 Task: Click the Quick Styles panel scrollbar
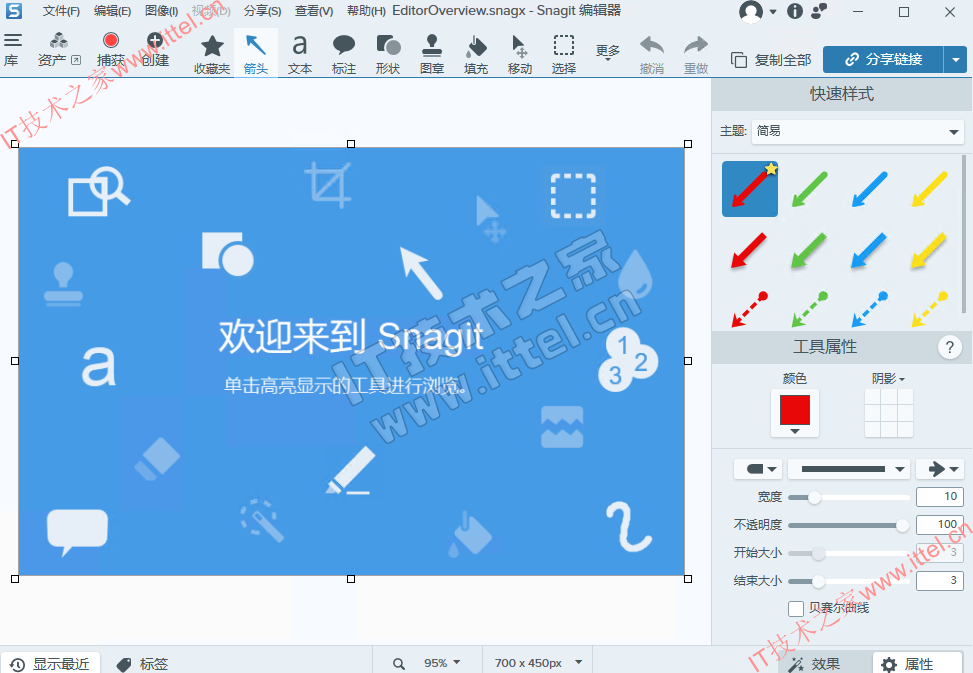tap(964, 236)
